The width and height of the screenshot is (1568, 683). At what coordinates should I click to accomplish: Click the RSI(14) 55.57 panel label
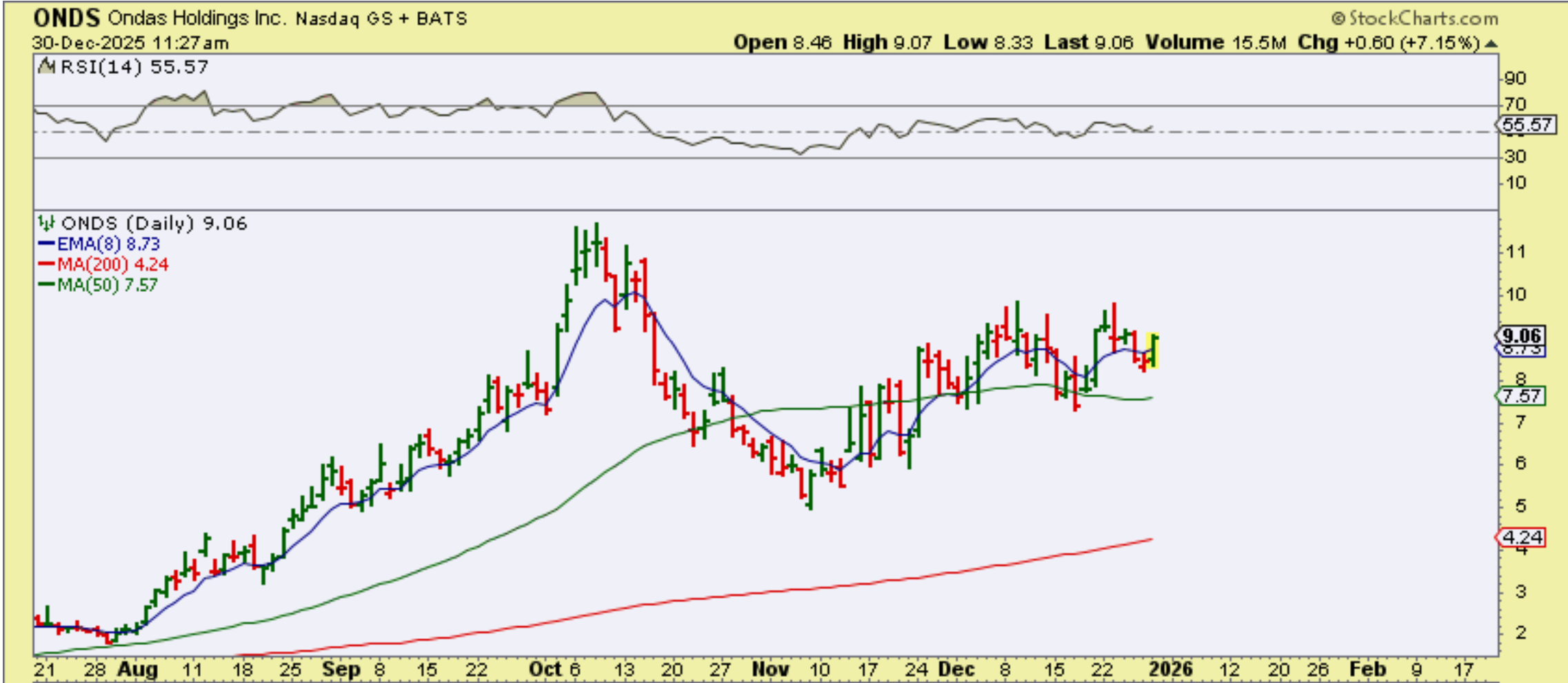click(134, 67)
